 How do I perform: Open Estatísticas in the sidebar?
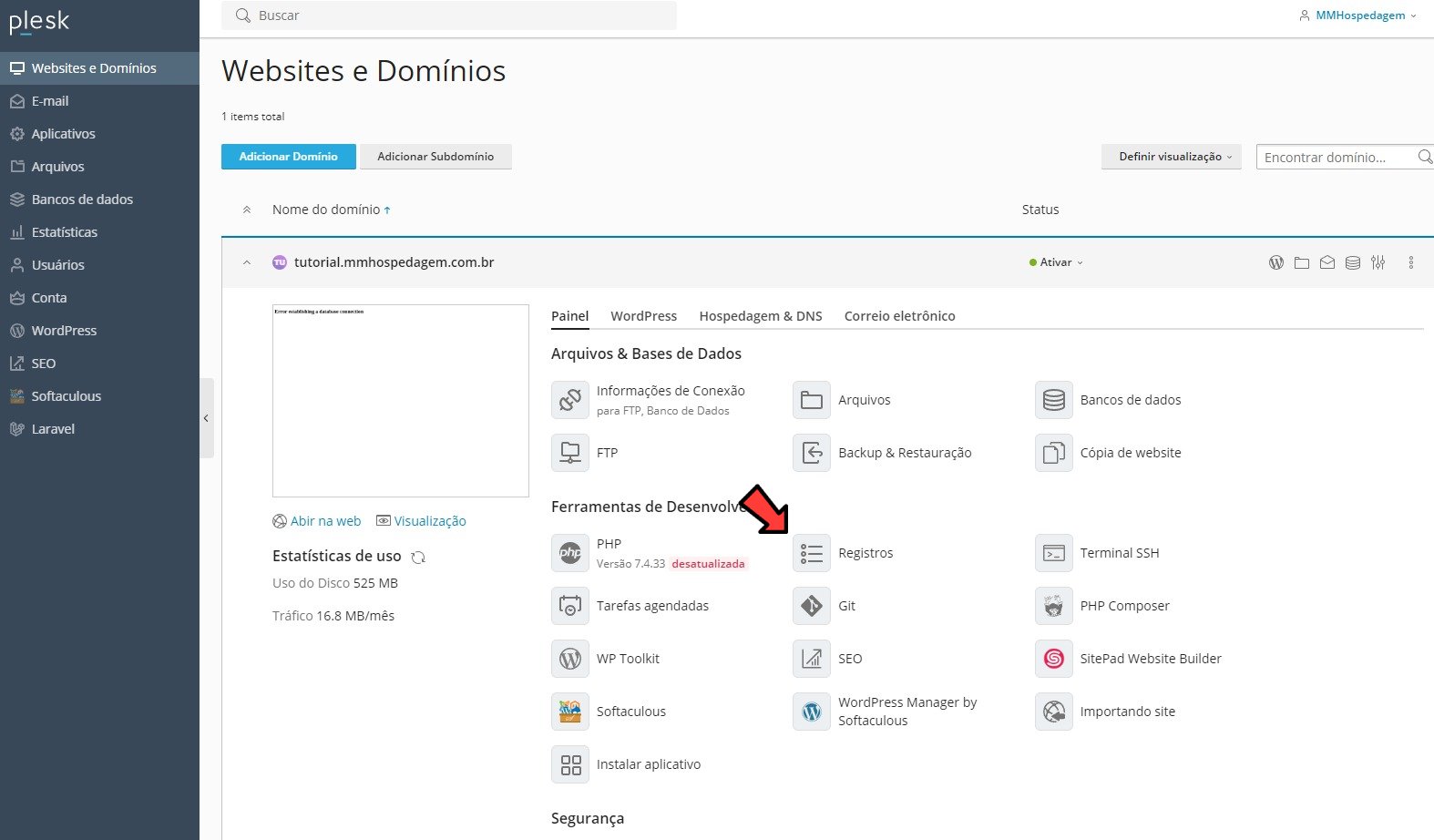pyautogui.click(x=99, y=232)
